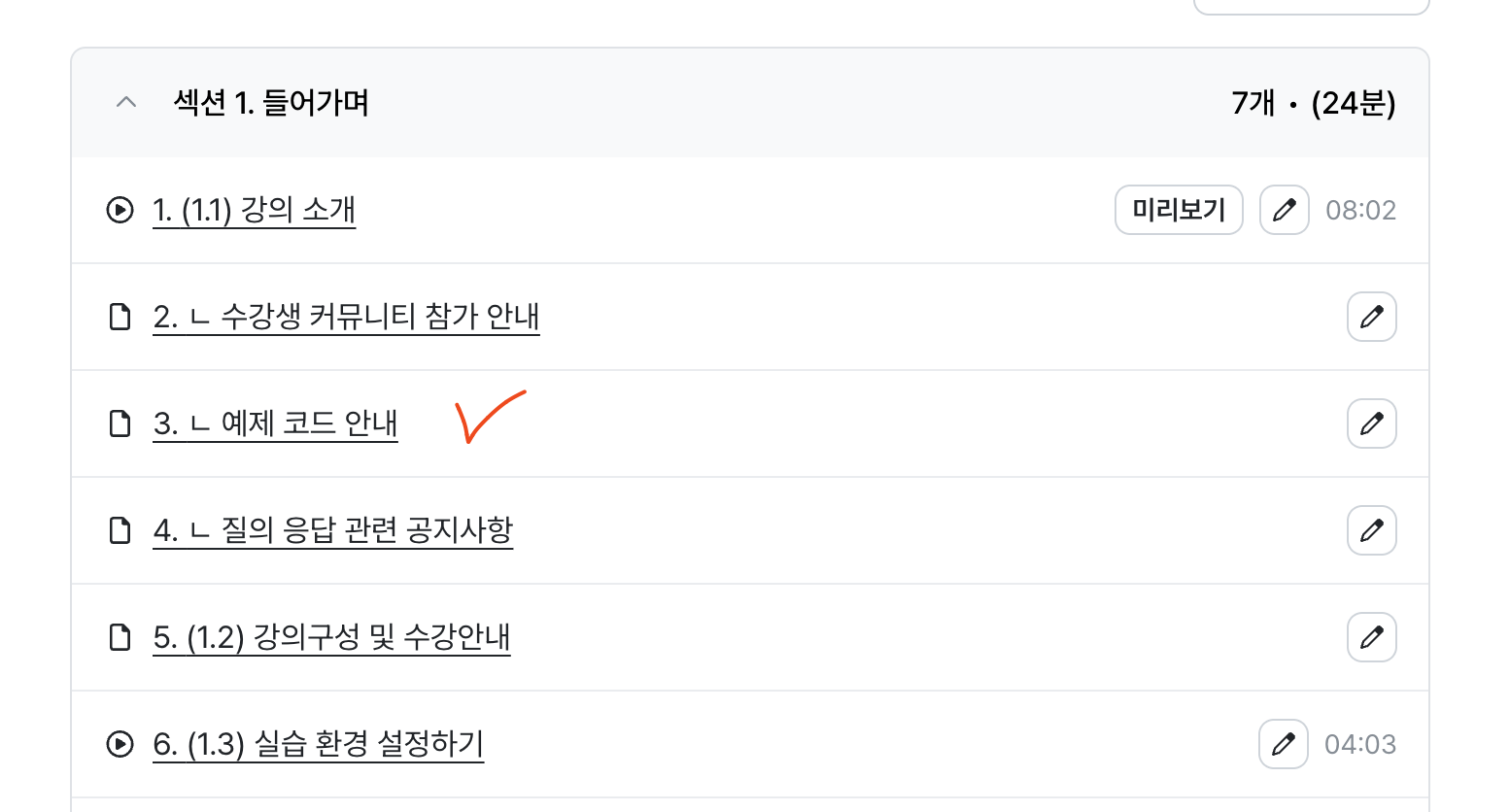Click the 미리보기 button
Screen dimensions: 1510x812
1179,210
